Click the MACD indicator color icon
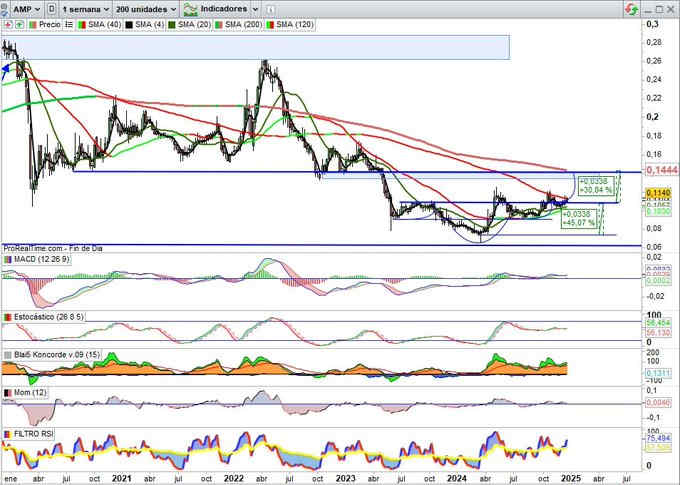This screenshot has height=485, width=680. [8, 259]
